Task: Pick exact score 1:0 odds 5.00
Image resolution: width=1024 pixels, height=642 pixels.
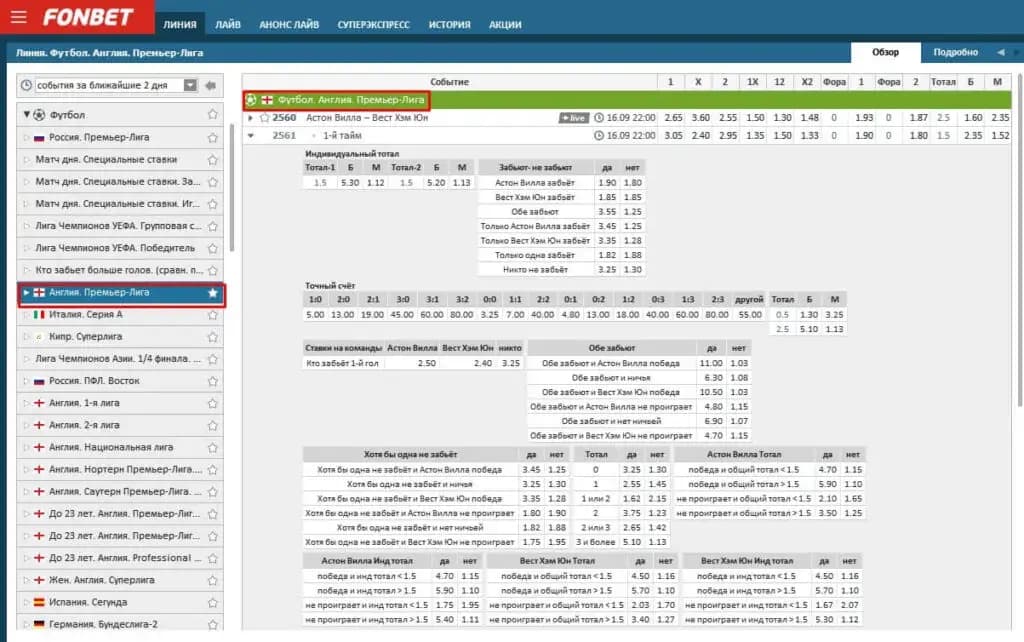Action: tap(315, 315)
